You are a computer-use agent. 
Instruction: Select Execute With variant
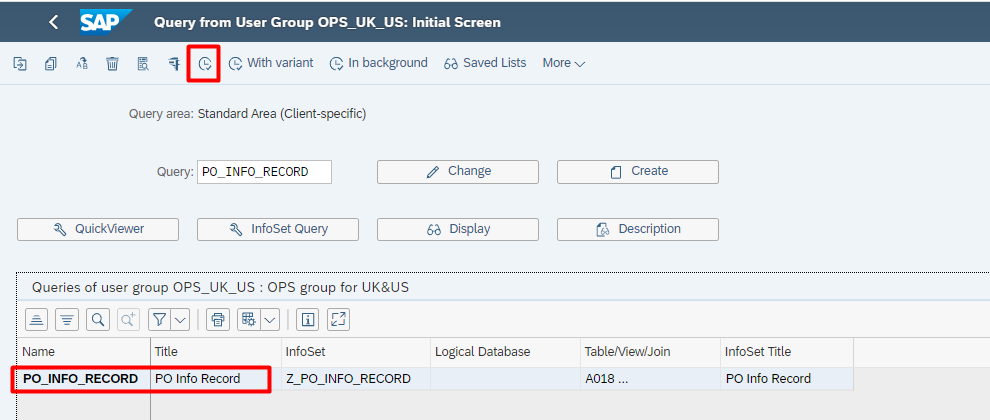(x=270, y=63)
